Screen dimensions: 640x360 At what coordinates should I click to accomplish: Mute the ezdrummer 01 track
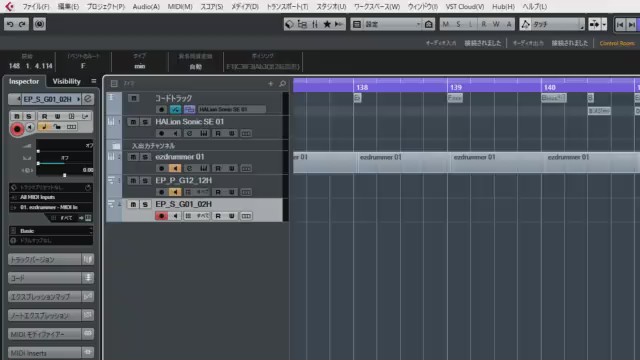133,157
